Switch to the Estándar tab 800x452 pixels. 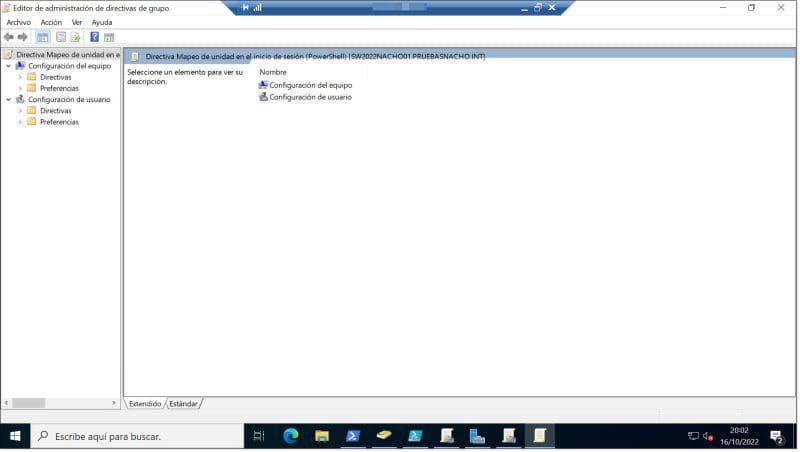(183, 404)
